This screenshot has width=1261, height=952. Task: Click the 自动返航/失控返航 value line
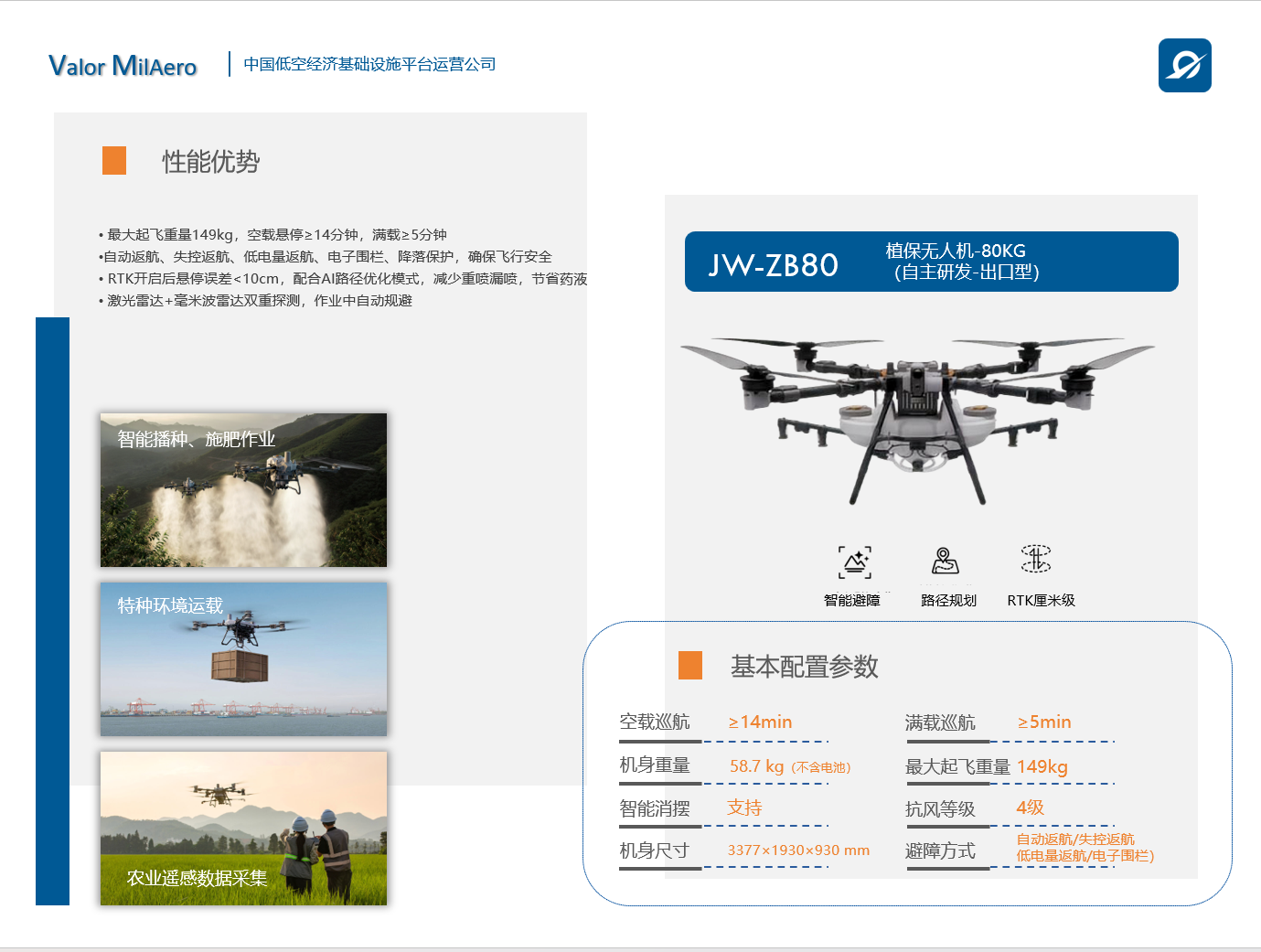(1075, 840)
